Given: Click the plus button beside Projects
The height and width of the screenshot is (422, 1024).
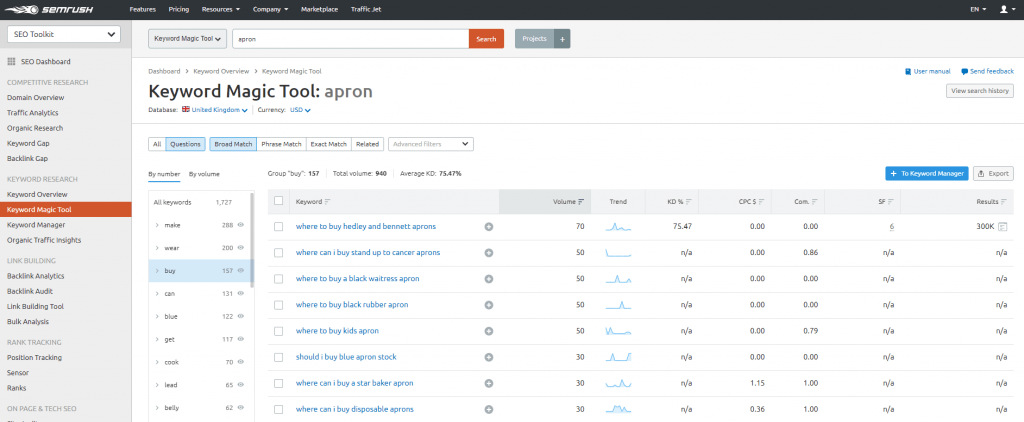Looking at the screenshot, I should point(562,39).
